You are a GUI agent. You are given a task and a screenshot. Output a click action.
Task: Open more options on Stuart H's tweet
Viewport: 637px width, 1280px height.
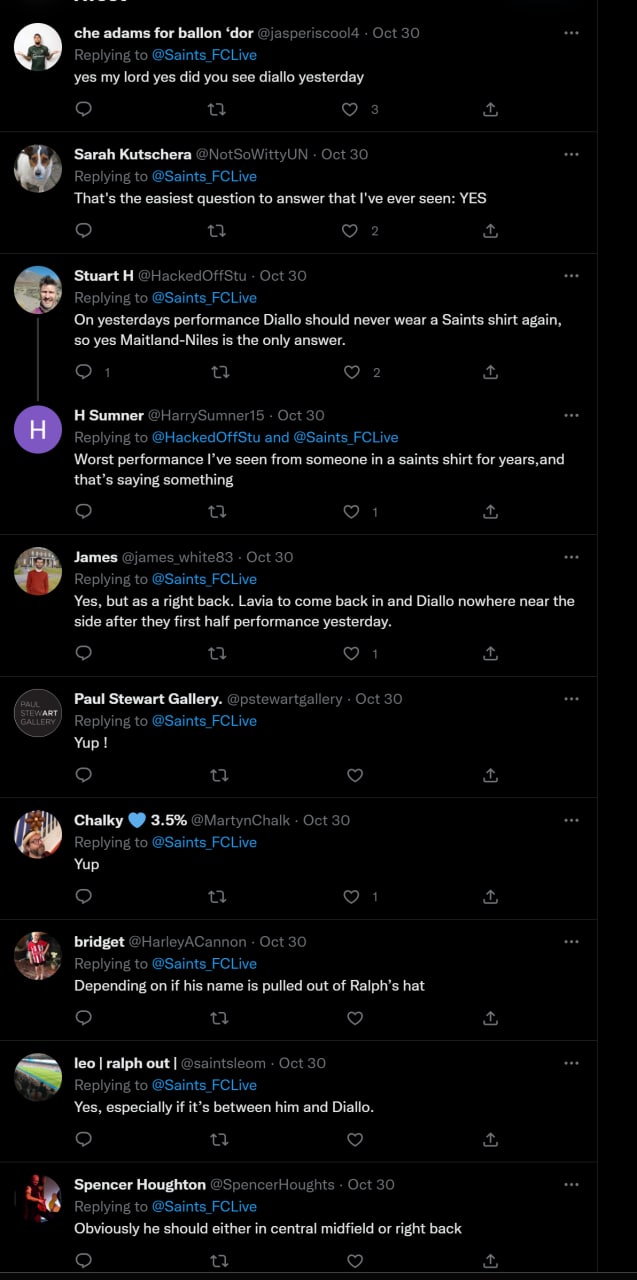(x=571, y=275)
